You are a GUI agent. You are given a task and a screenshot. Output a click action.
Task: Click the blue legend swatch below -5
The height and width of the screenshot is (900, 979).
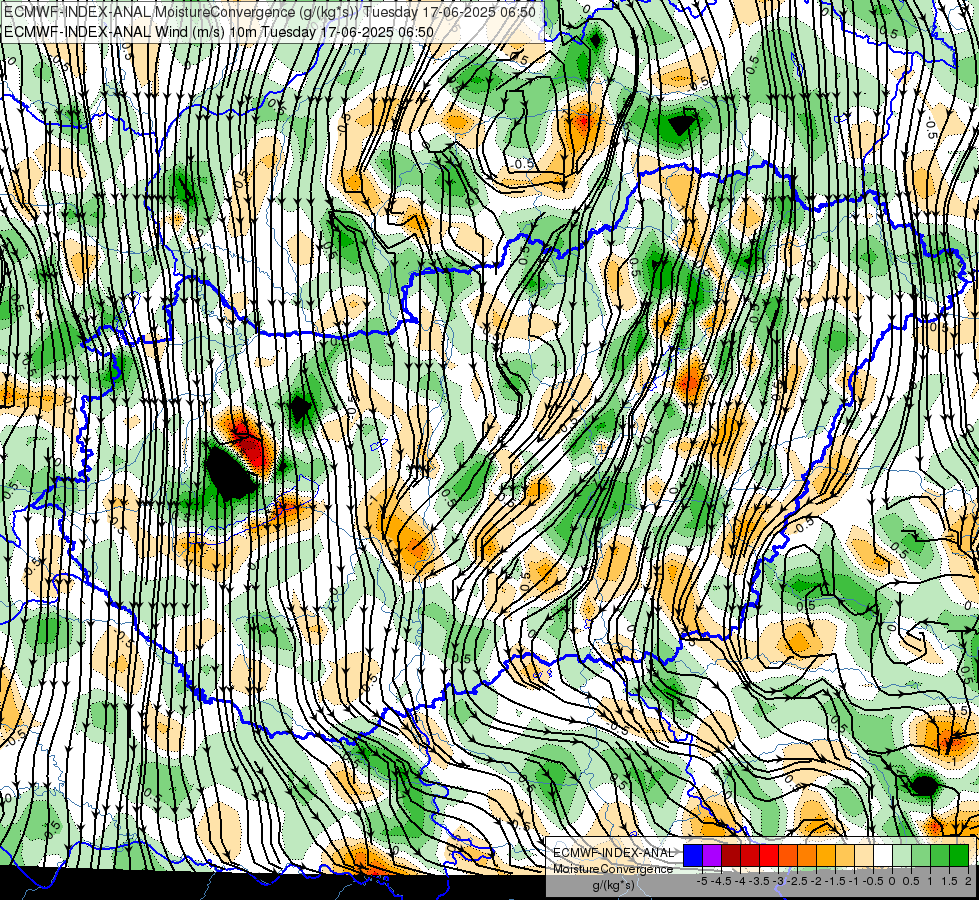click(693, 855)
